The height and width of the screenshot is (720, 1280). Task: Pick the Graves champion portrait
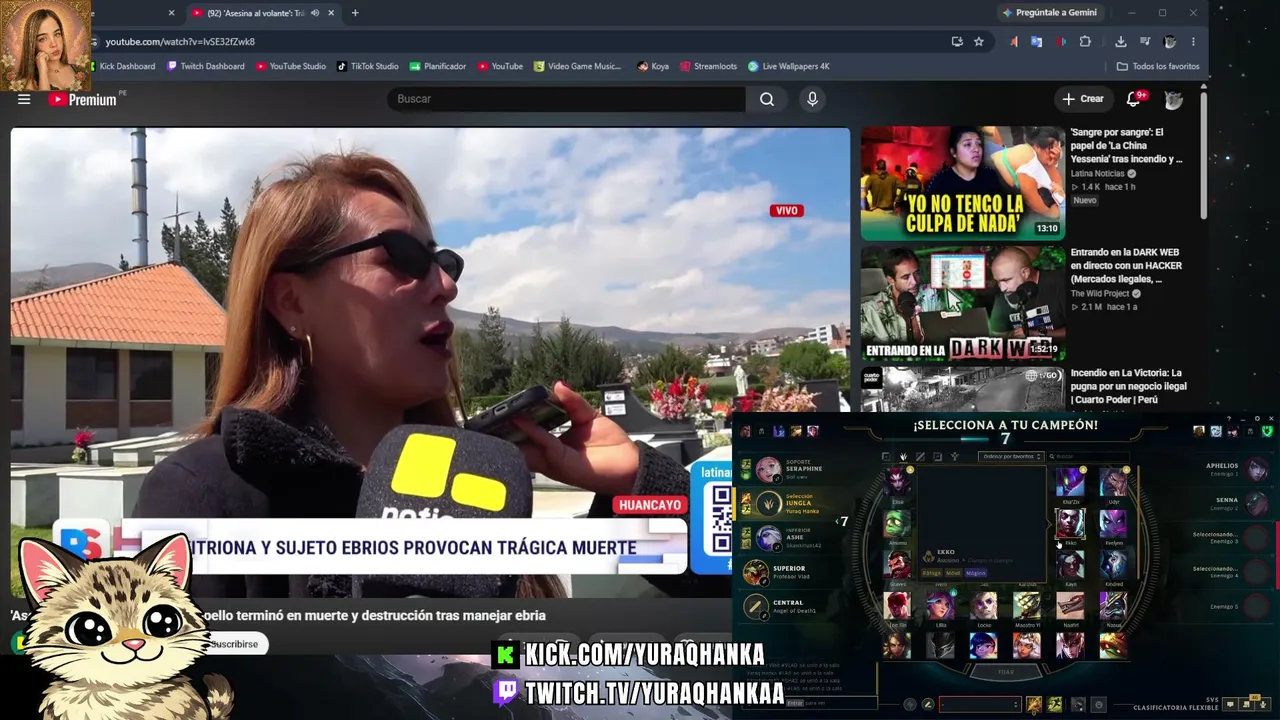point(897,565)
